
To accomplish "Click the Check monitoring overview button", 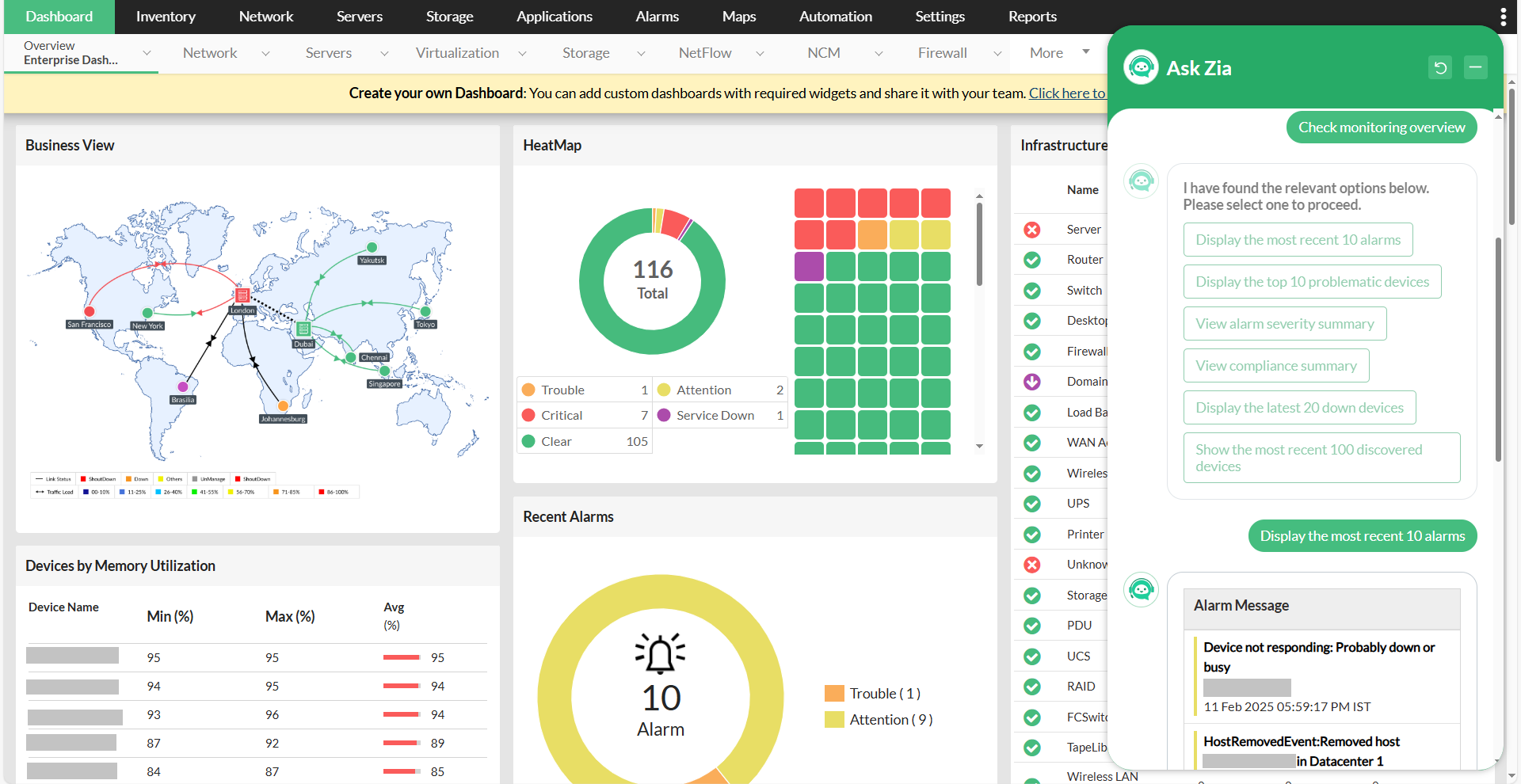I will point(1381,127).
